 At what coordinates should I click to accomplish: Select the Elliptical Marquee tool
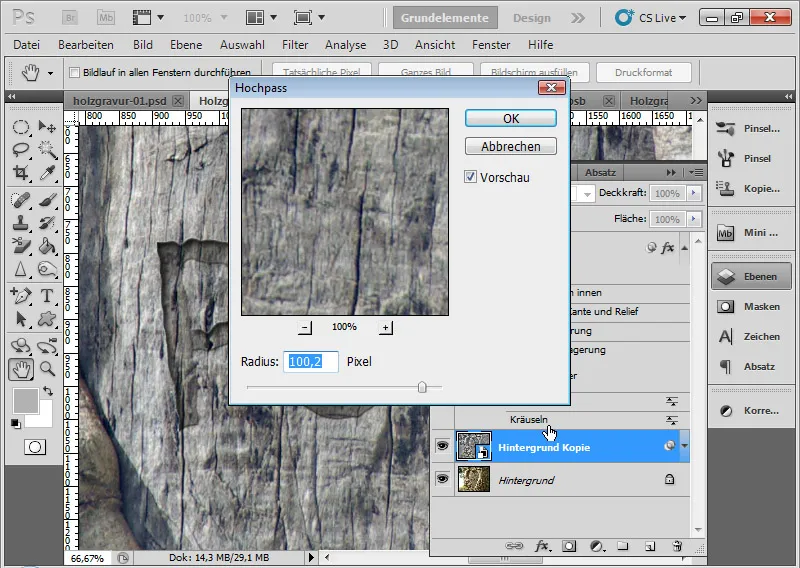20,127
